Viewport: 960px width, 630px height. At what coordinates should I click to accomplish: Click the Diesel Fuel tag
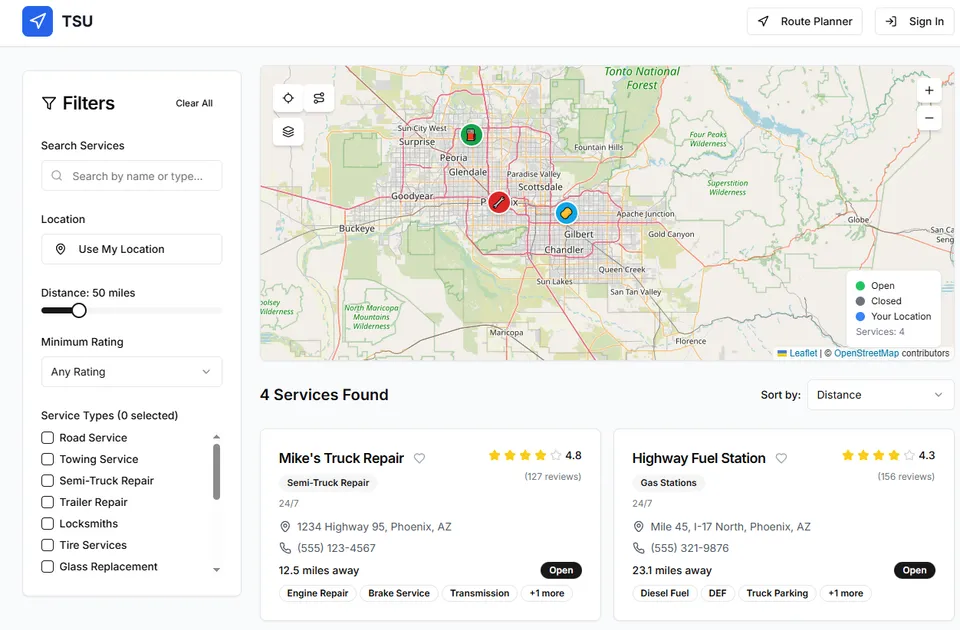click(x=664, y=593)
